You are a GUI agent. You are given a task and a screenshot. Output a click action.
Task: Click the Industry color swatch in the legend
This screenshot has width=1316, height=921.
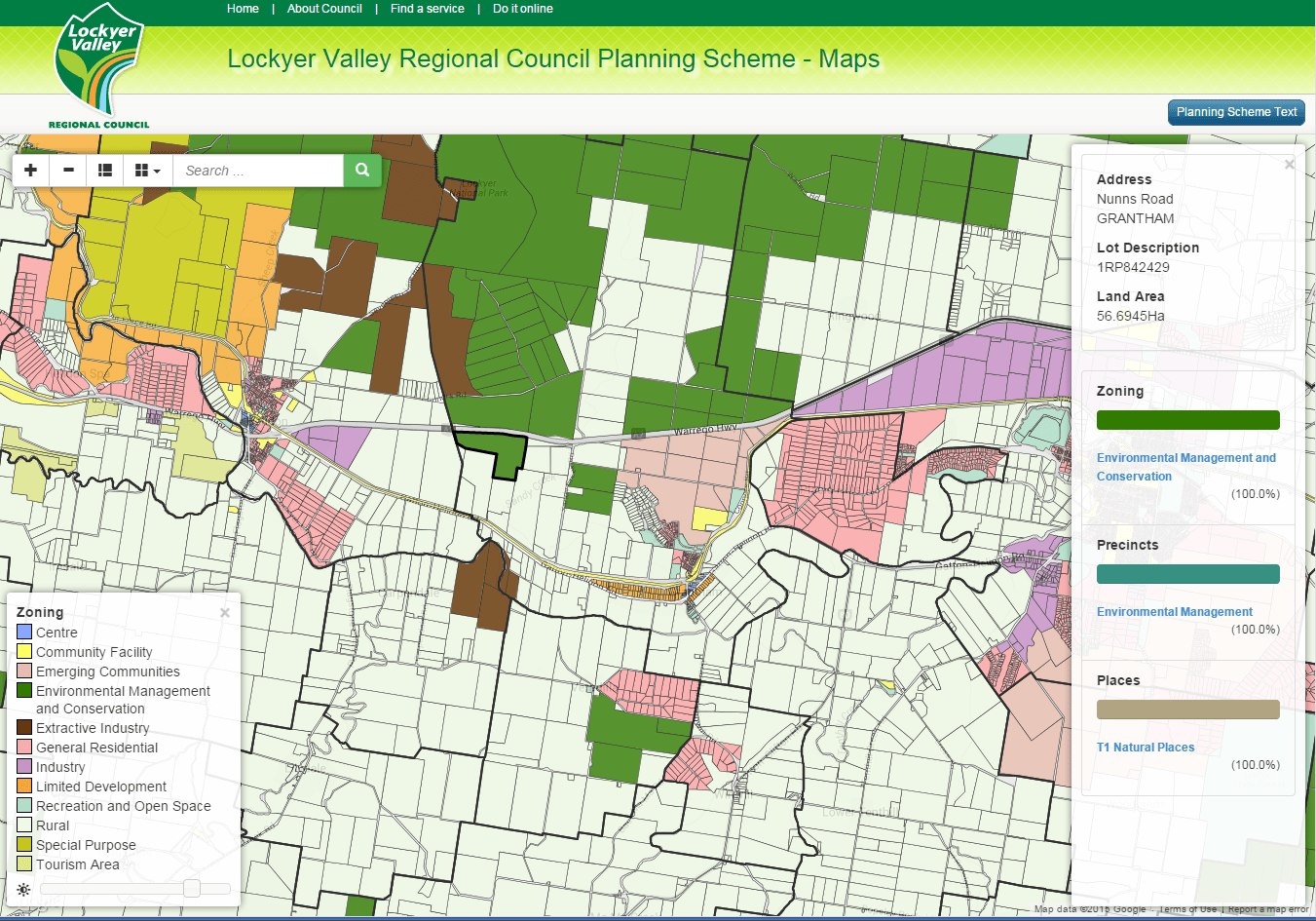pyautogui.click(x=26, y=767)
